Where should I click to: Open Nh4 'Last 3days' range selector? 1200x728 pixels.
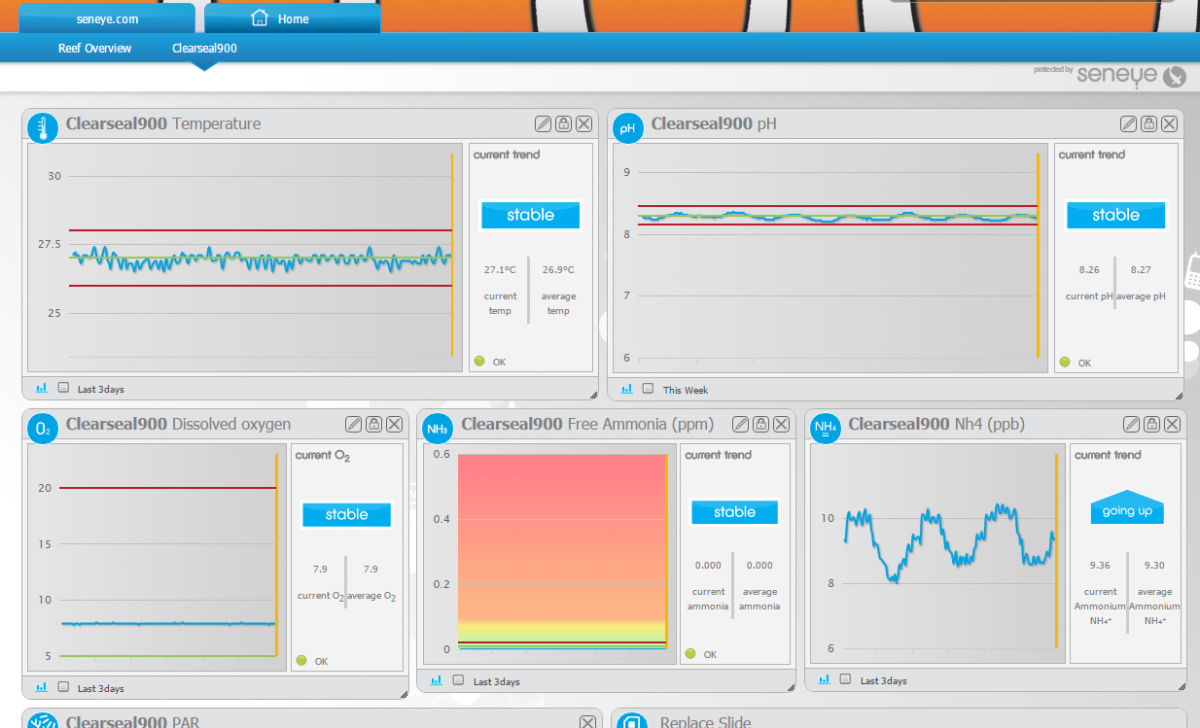point(884,681)
